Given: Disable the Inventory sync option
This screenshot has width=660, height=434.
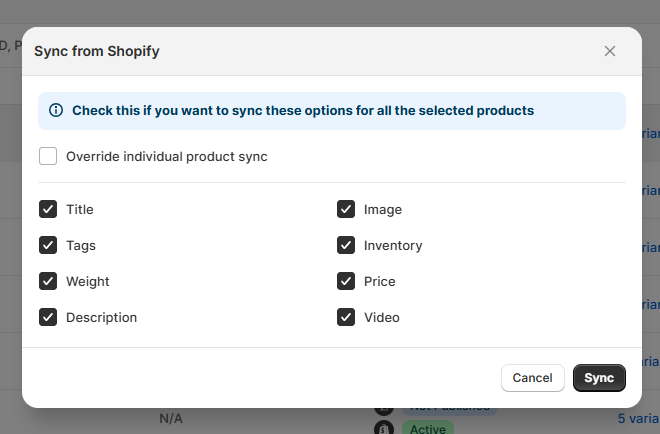Looking at the screenshot, I should [346, 245].
